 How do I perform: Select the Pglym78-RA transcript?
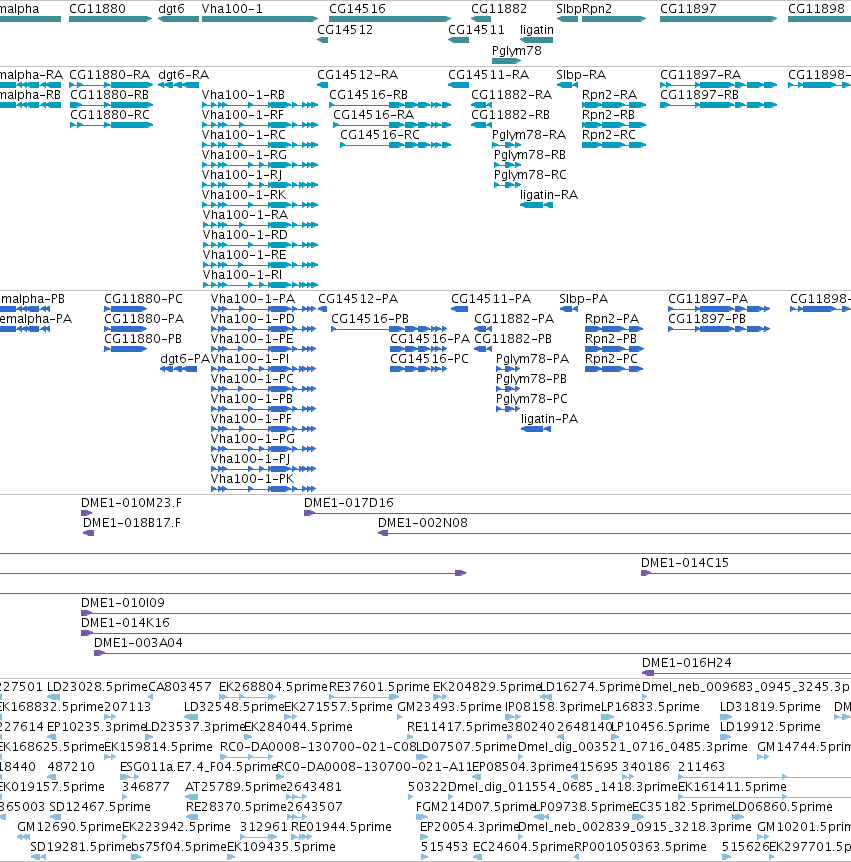[x=506, y=145]
